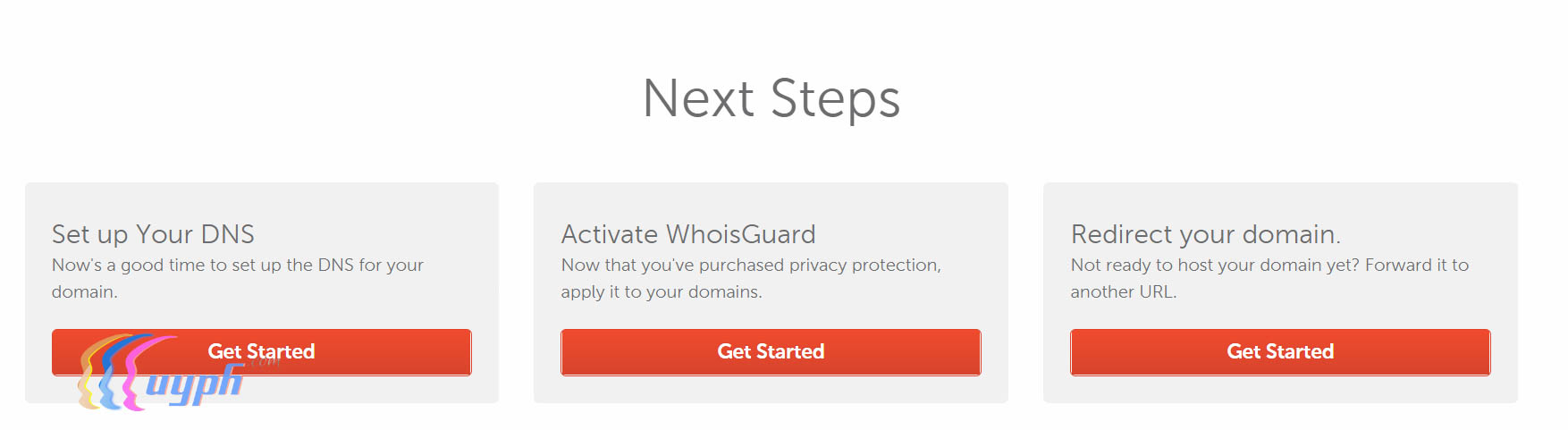1568x430 pixels.
Task: Click 'apply it to your domains.' text
Action: click(x=661, y=292)
